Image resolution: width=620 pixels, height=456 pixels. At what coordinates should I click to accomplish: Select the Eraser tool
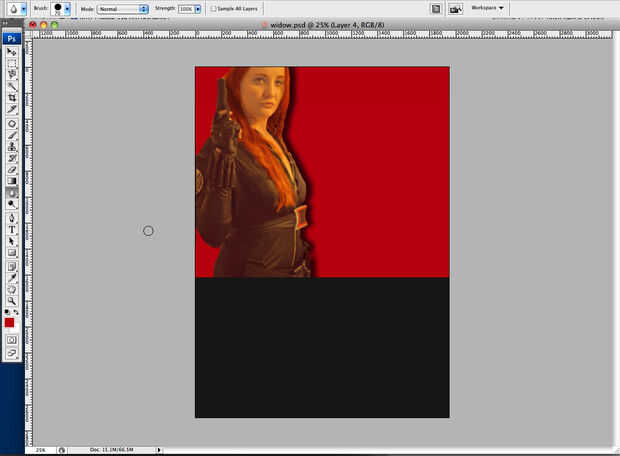click(11, 170)
